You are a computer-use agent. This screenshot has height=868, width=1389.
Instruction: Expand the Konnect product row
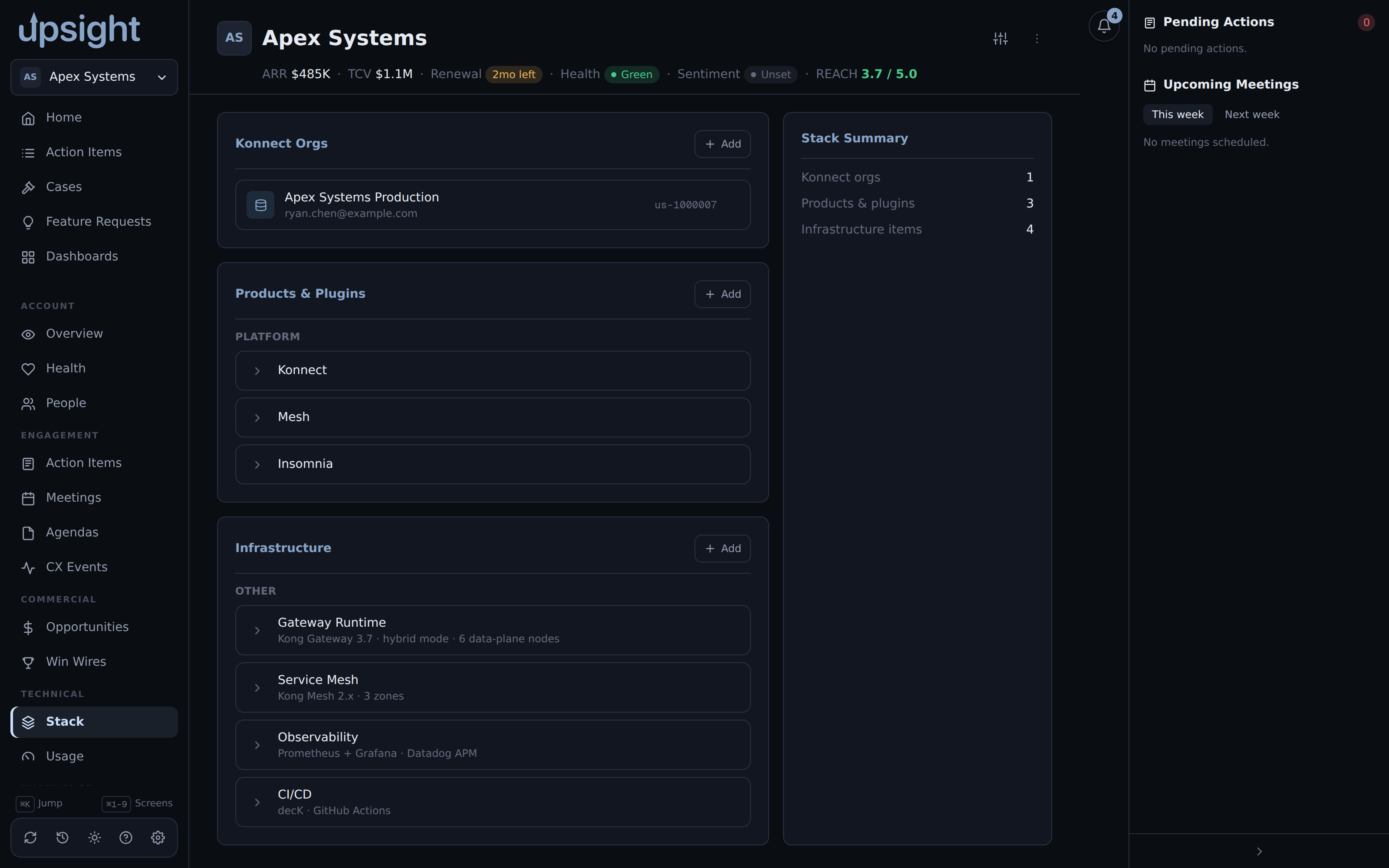[x=493, y=370]
